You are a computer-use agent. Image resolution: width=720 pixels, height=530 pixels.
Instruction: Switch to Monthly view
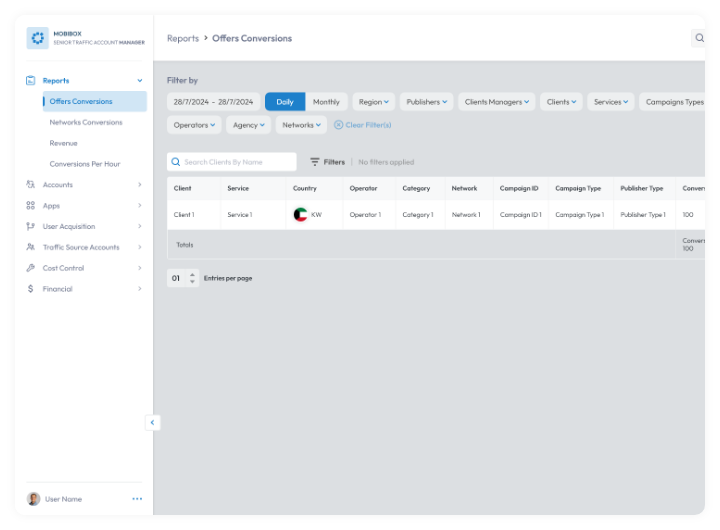[326, 102]
